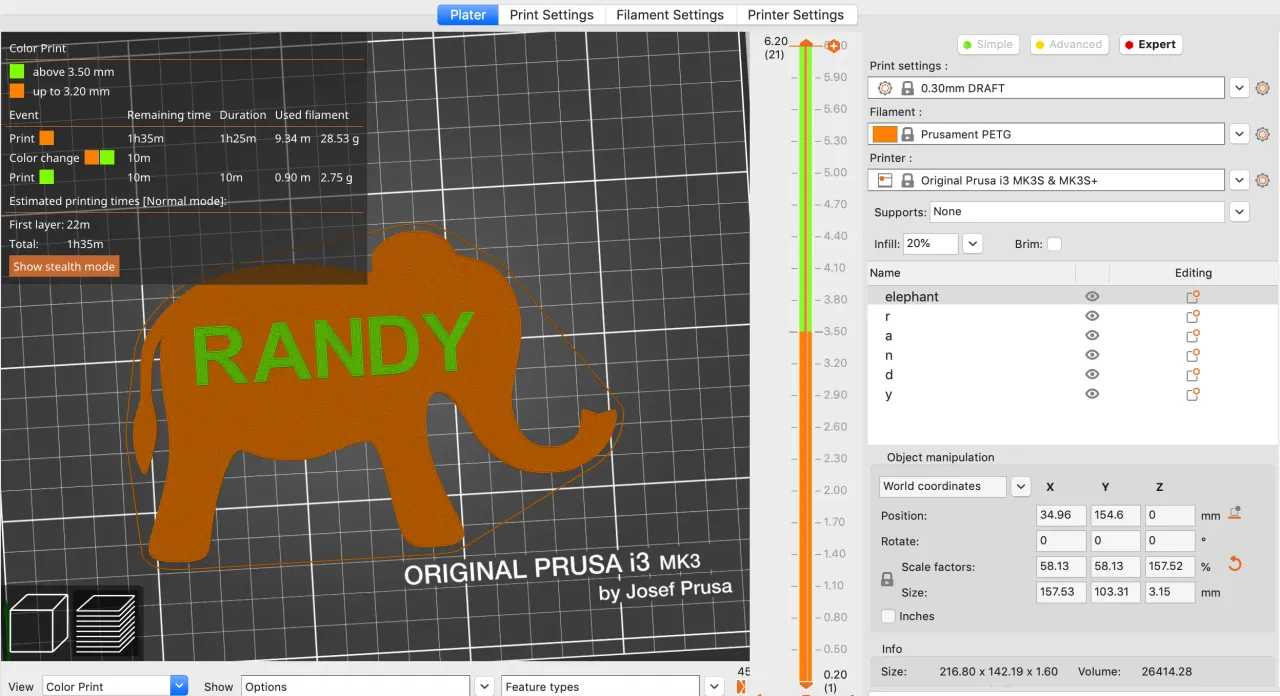Click Position X field 34.96
The image size is (1280, 696).
1061,516
